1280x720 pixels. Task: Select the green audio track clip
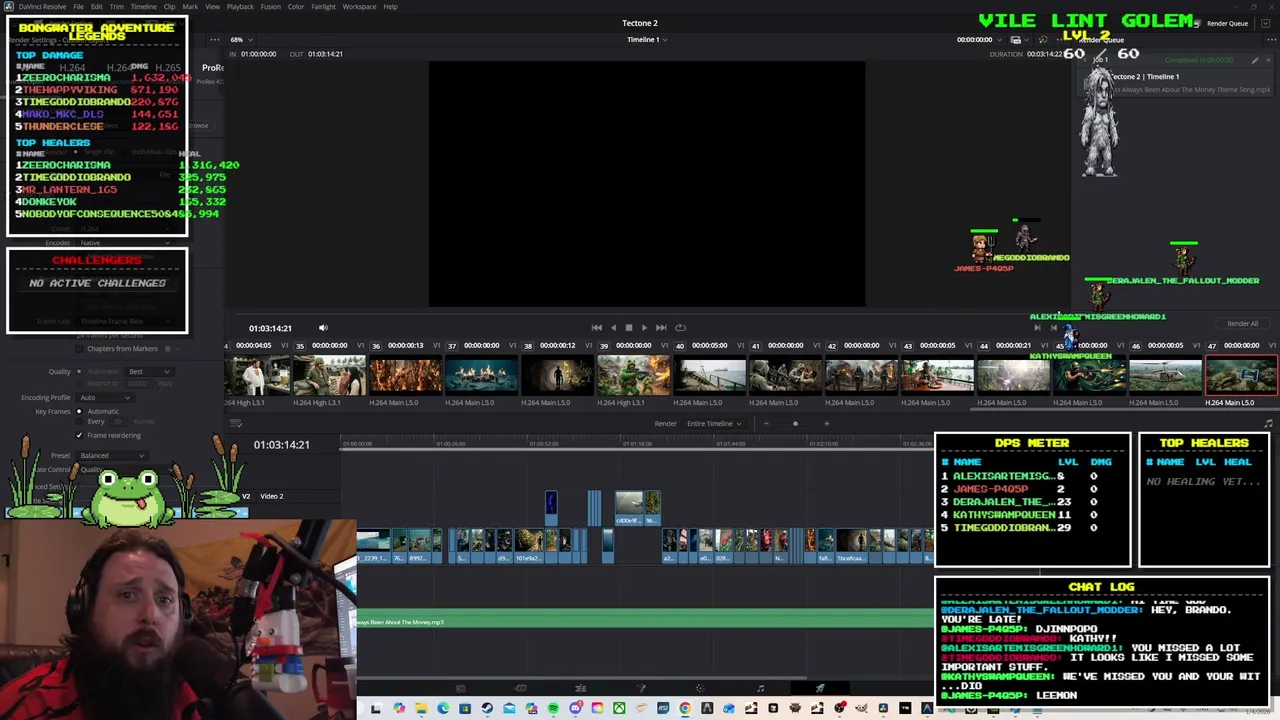pyautogui.click(x=644, y=620)
